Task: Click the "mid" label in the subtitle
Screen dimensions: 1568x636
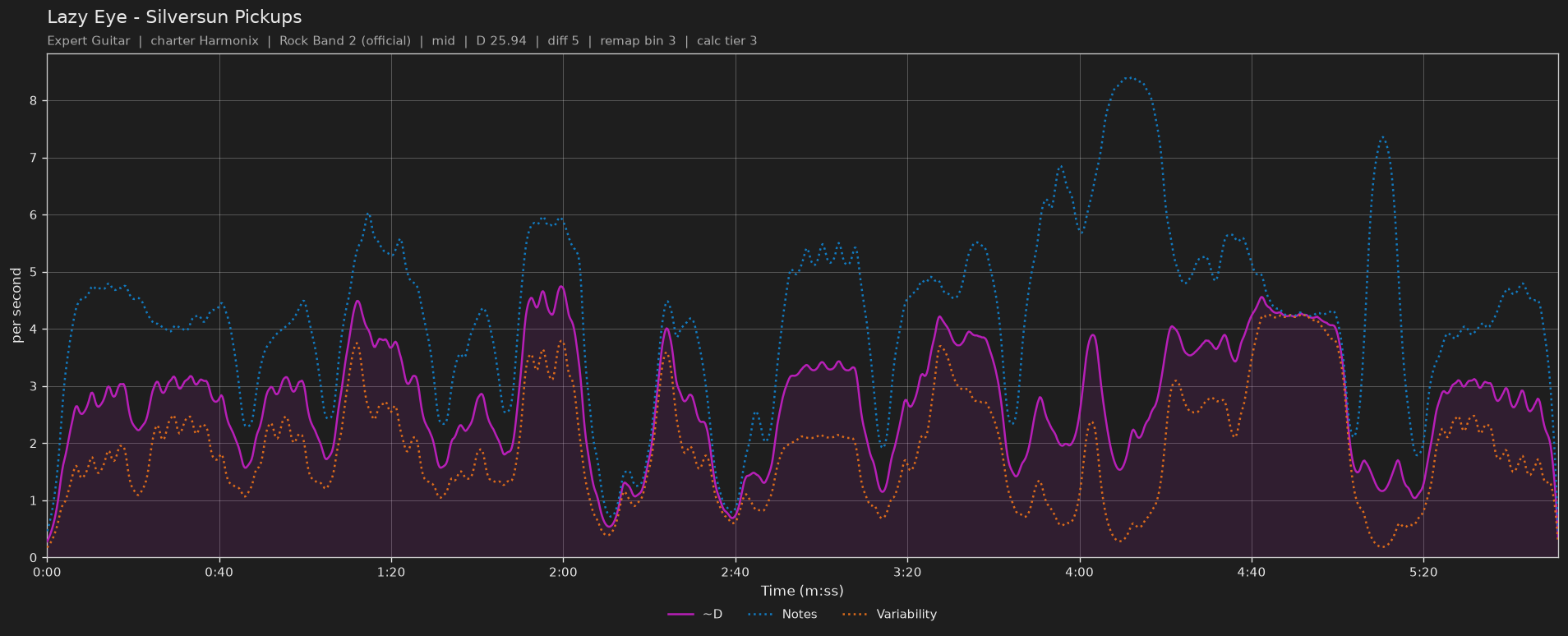Action: point(444,41)
